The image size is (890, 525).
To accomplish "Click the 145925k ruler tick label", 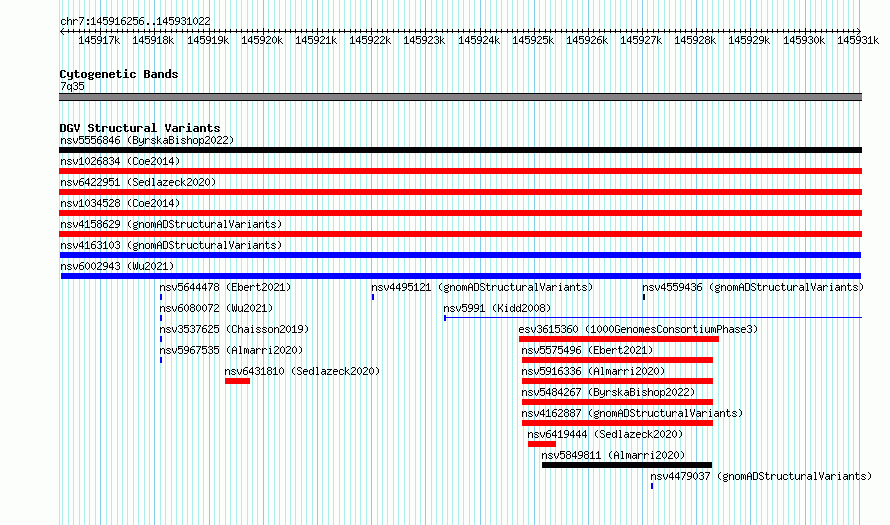I will (x=532, y=40).
